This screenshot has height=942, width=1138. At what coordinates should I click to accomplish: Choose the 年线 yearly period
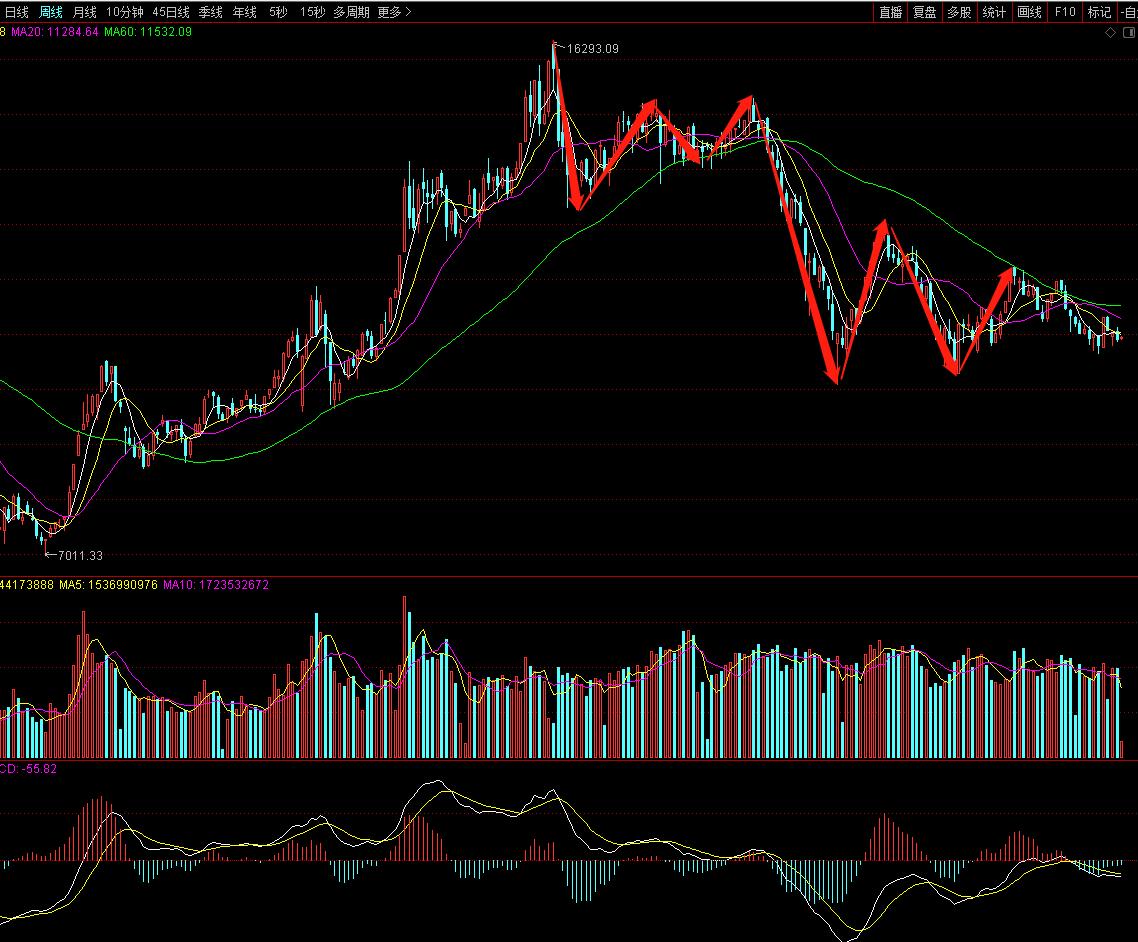point(244,12)
